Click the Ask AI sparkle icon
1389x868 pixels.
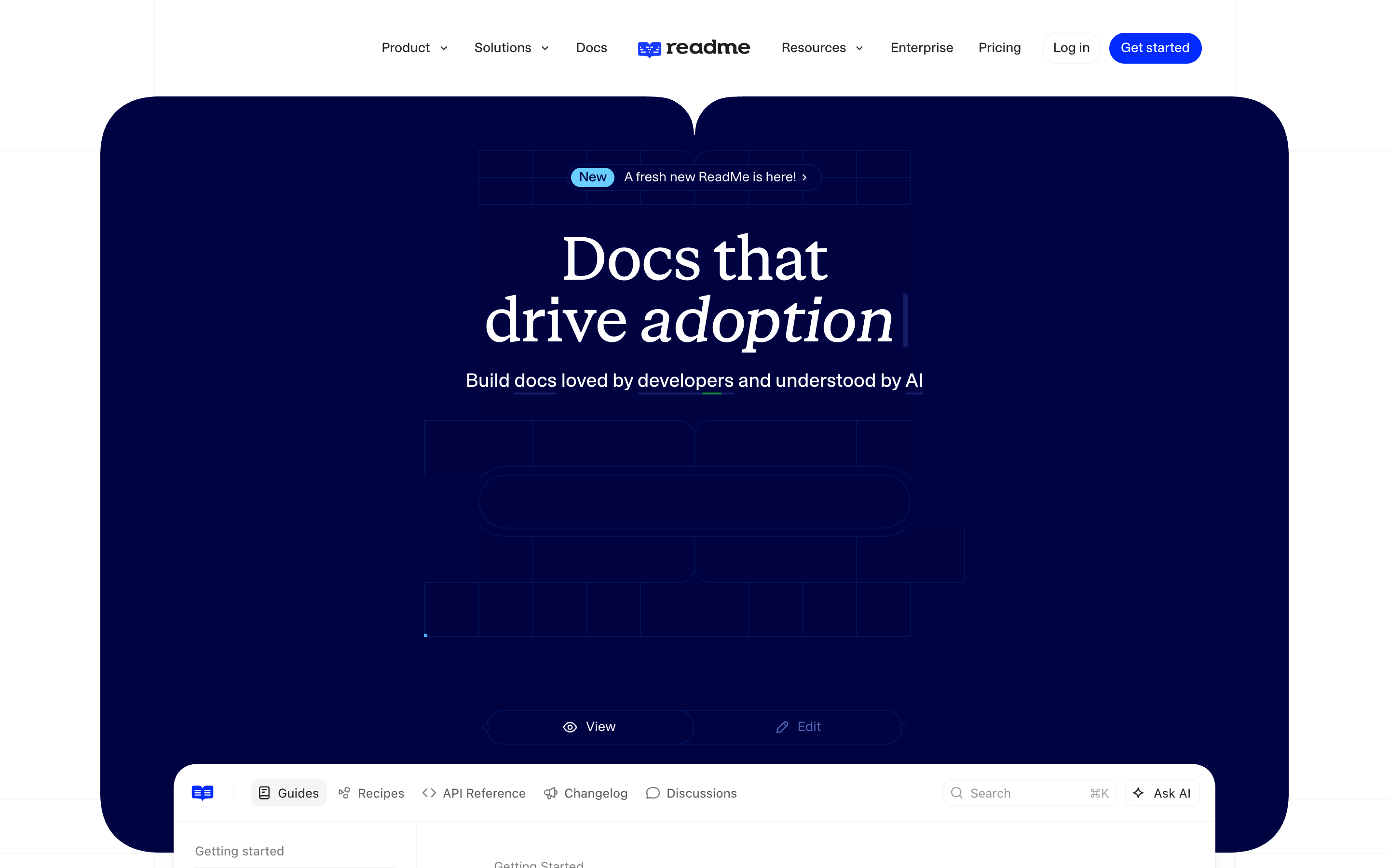click(1139, 793)
